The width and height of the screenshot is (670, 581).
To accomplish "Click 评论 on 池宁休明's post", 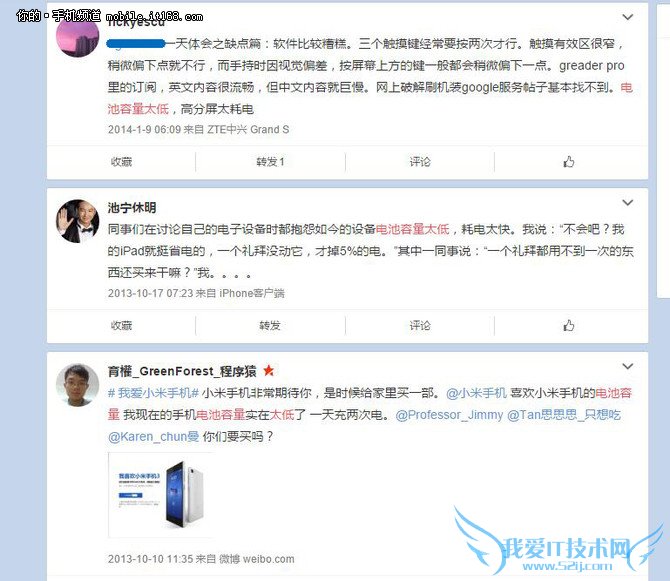I will (x=420, y=326).
